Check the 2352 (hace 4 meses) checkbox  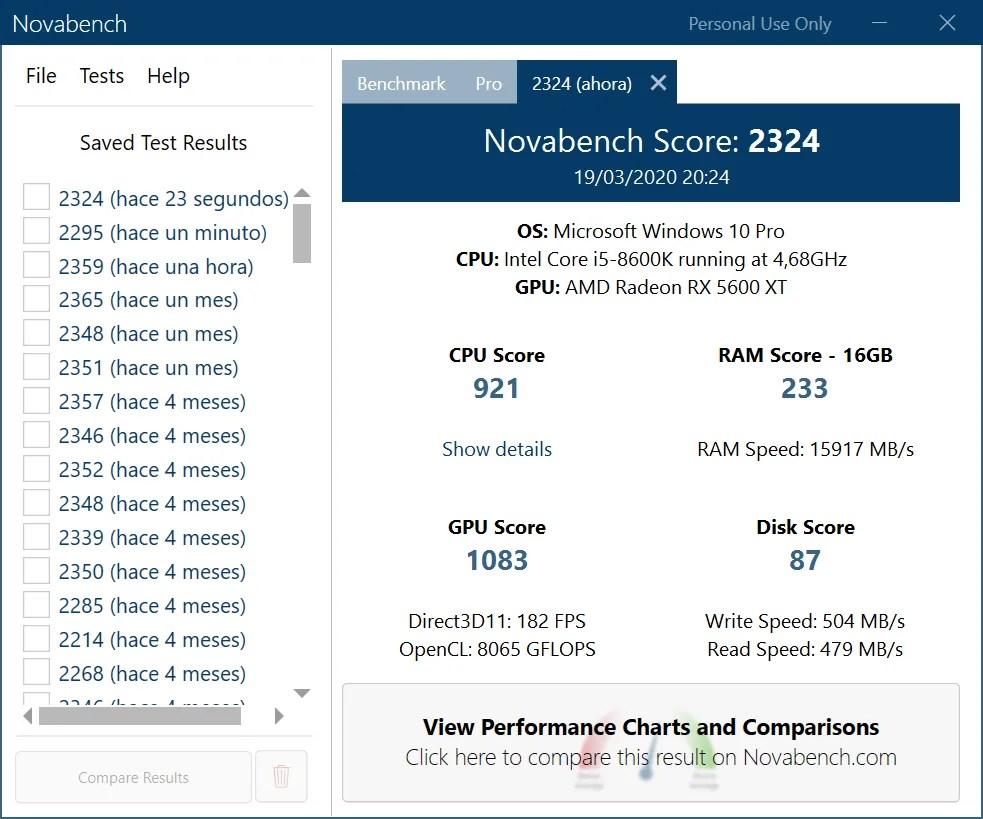click(x=36, y=468)
